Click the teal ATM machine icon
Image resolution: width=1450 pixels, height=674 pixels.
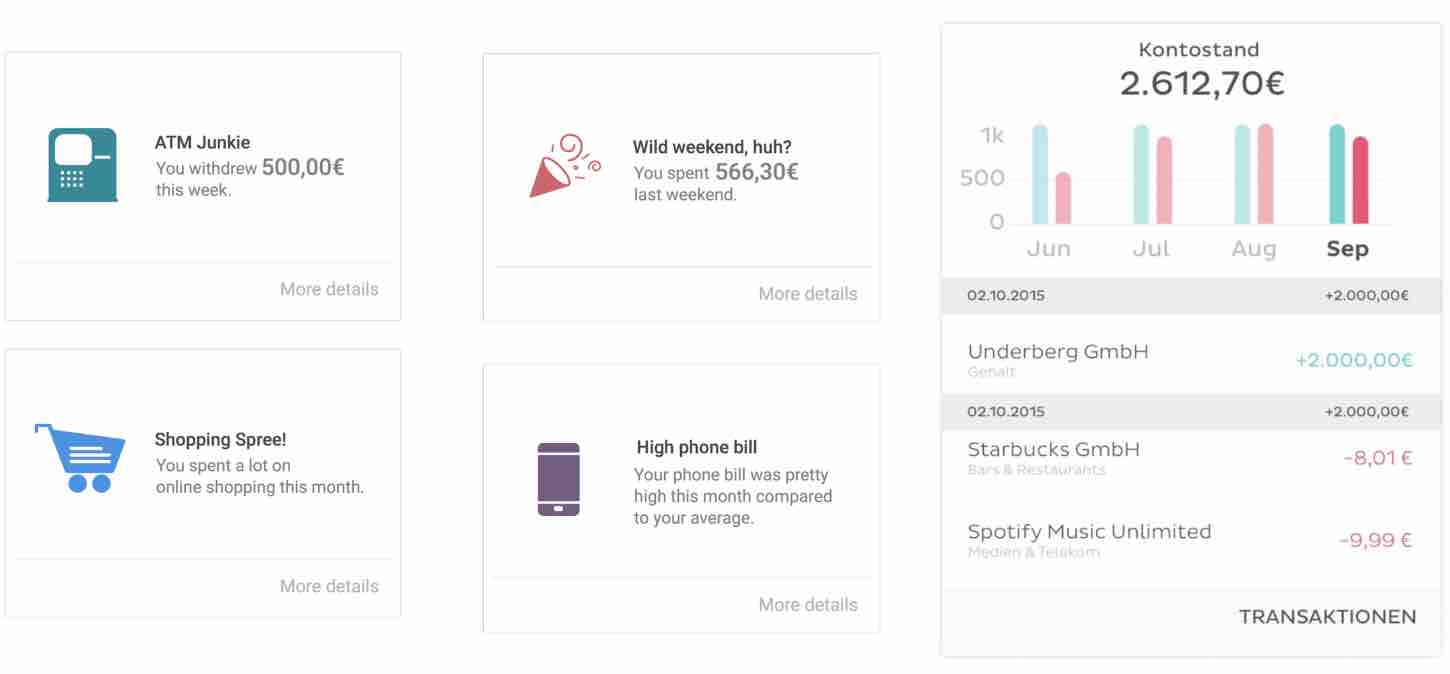(x=82, y=165)
